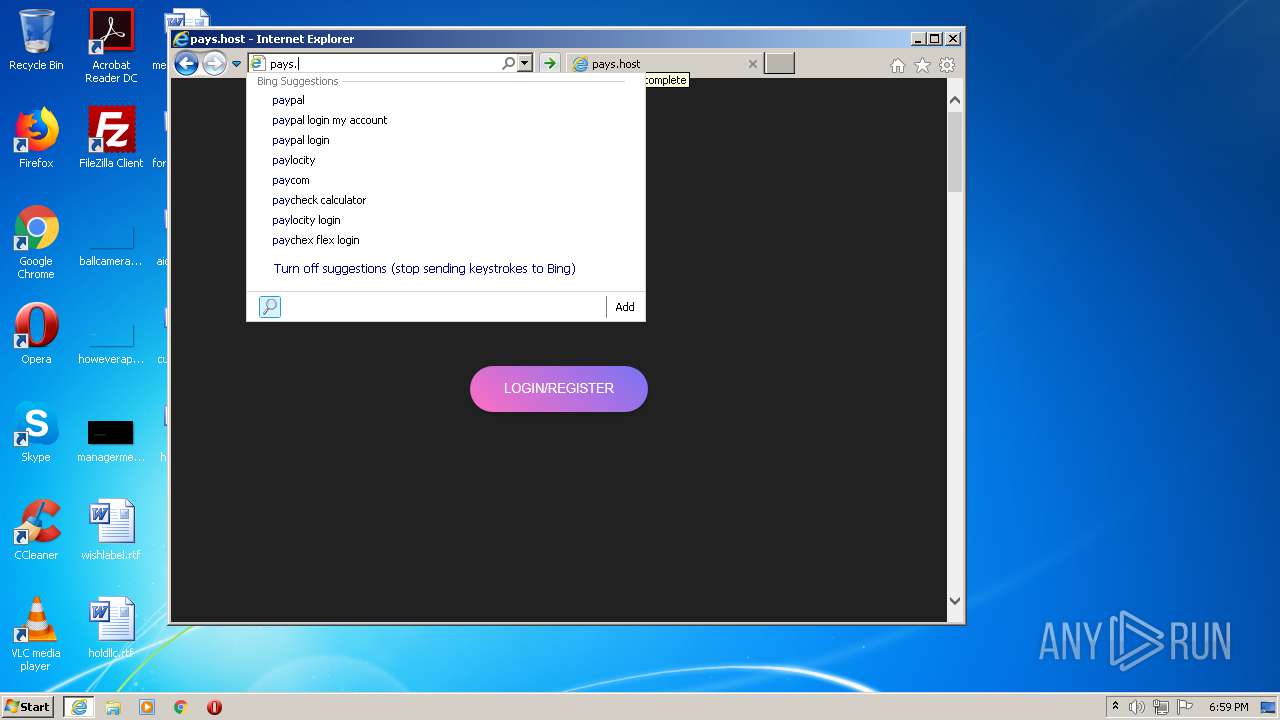
Task: Close the pays.host tab
Action: (x=753, y=64)
